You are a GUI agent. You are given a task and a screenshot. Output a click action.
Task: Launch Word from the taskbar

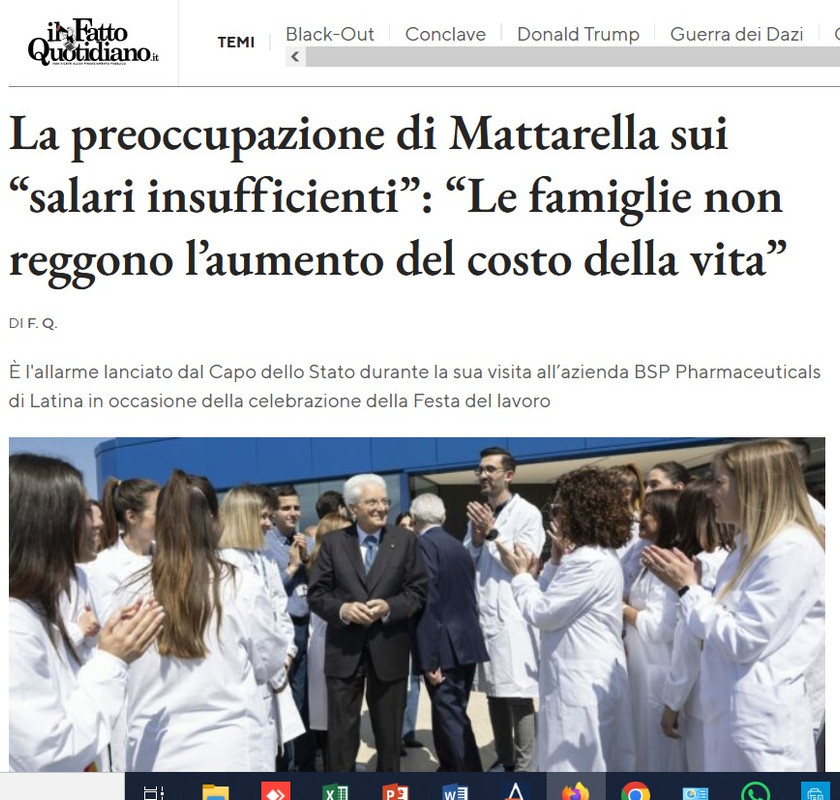coord(455,792)
